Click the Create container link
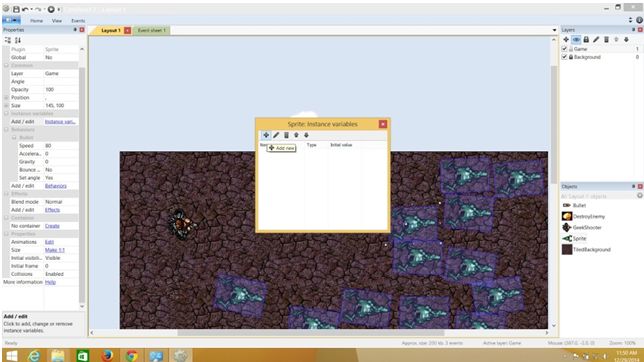The image size is (644, 362). point(52,226)
